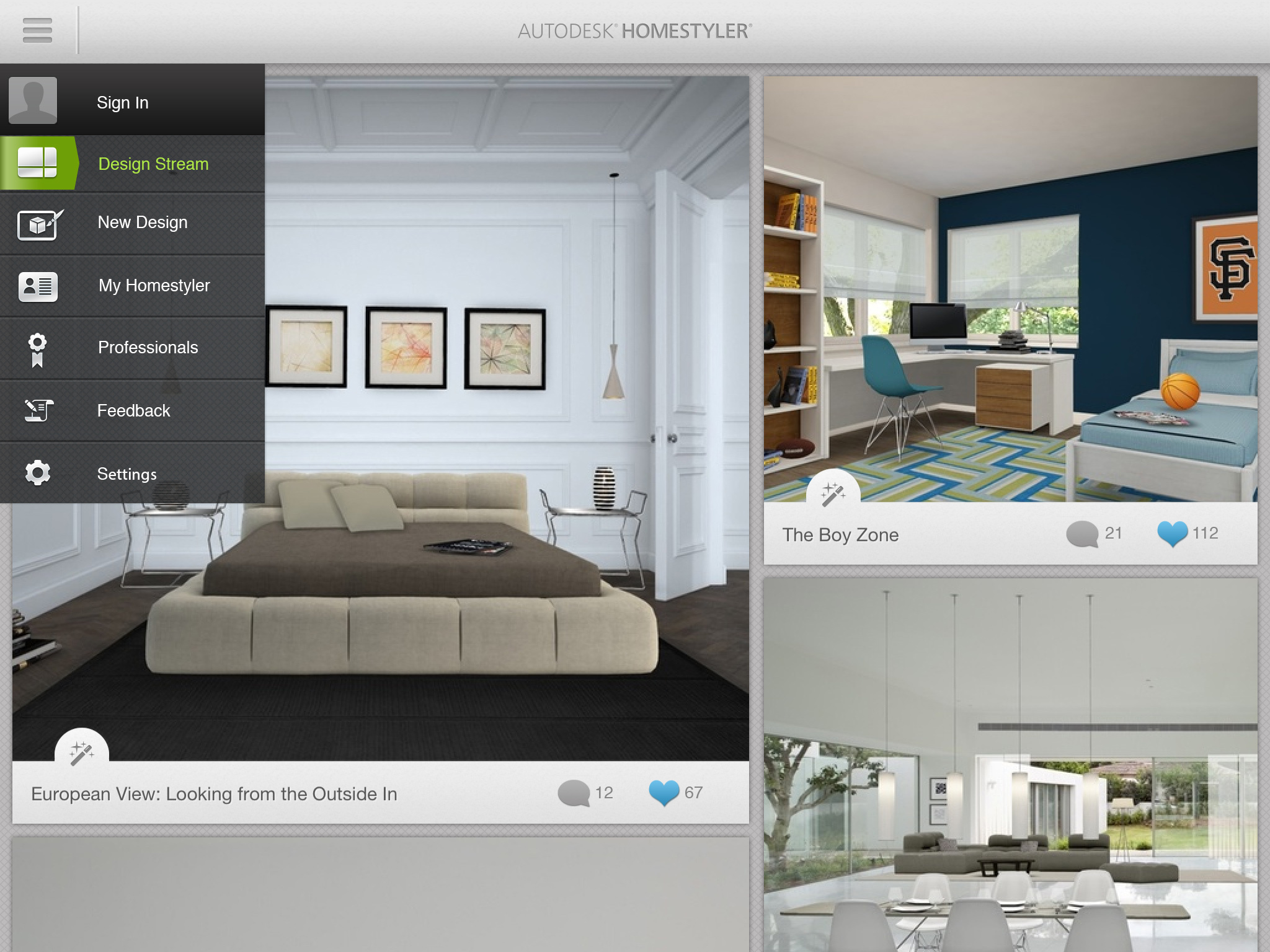The image size is (1270, 952).
Task: Toggle the Sign In button state
Action: [x=135, y=102]
